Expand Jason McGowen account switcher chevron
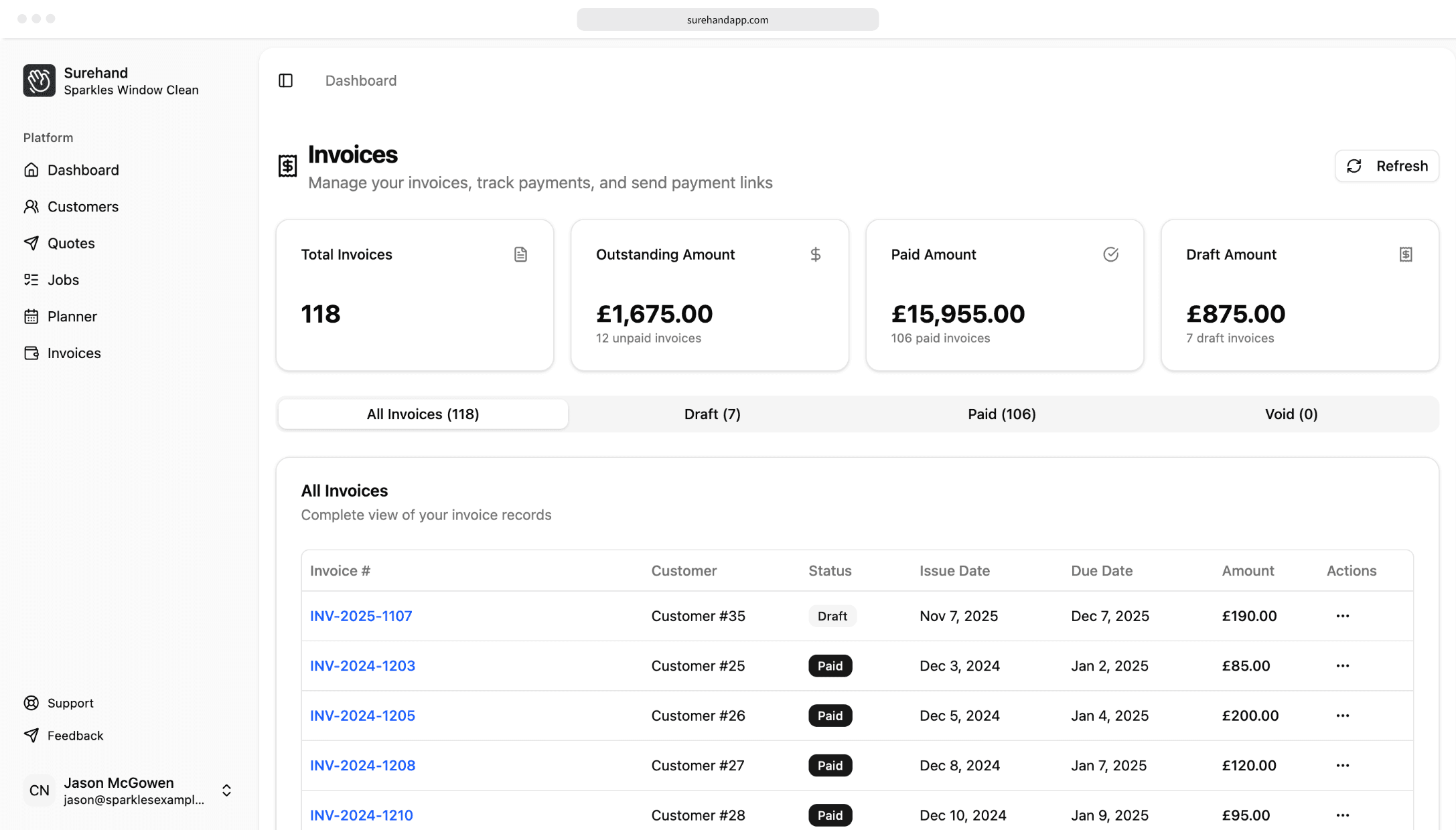This screenshot has width=1456, height=830. [x=226, y=791]
